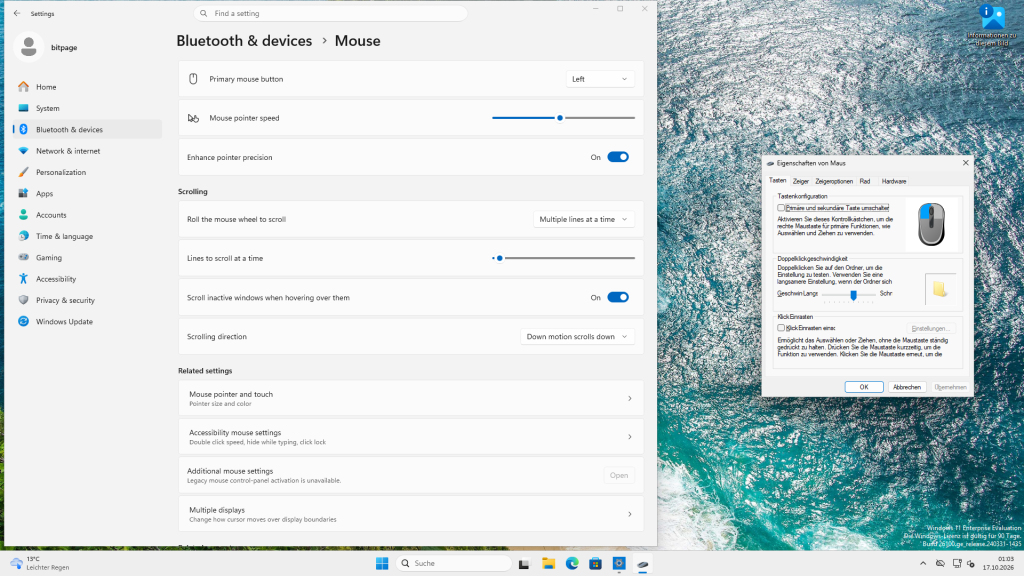Expand Roll the mouse wheel dropdown

click(x=583, y=219)
